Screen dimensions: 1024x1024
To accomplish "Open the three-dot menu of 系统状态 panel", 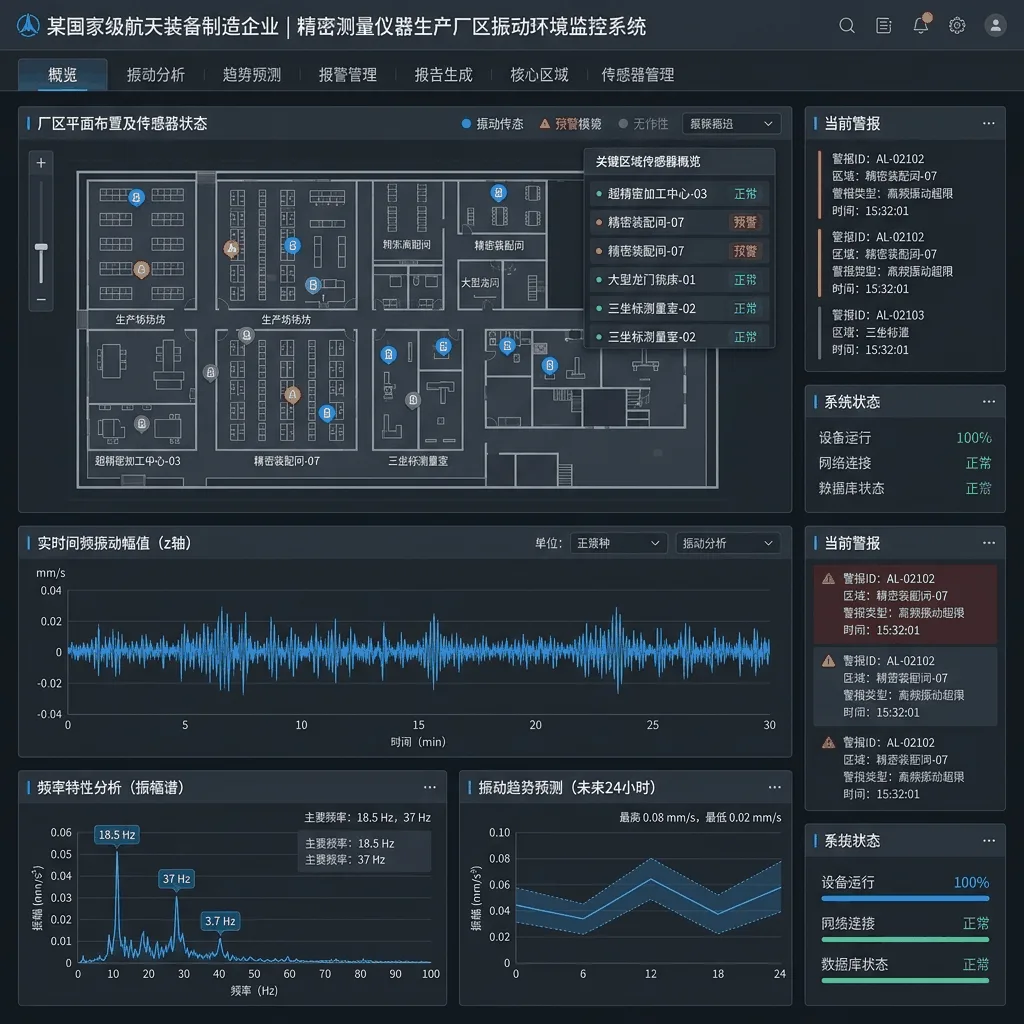I will coord(989,402).
